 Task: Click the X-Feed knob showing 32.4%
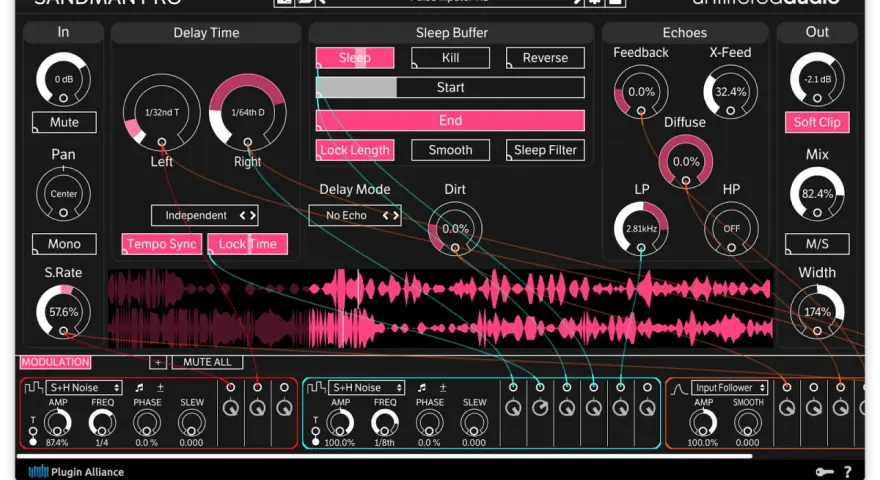pyautogui.click(x=730, y=92)
